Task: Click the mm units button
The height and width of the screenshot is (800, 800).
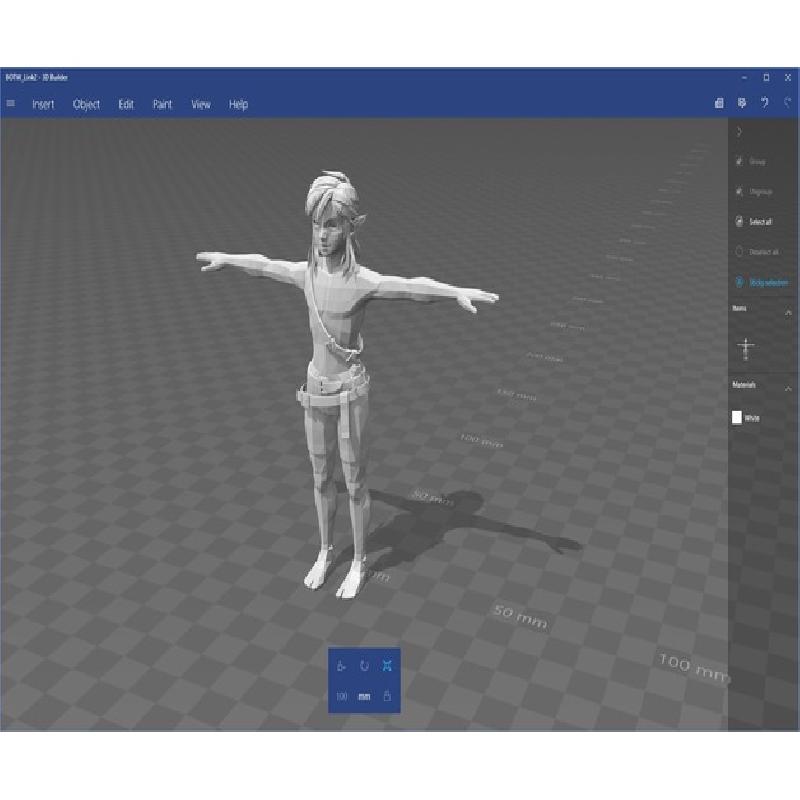Action: (364, 696)
